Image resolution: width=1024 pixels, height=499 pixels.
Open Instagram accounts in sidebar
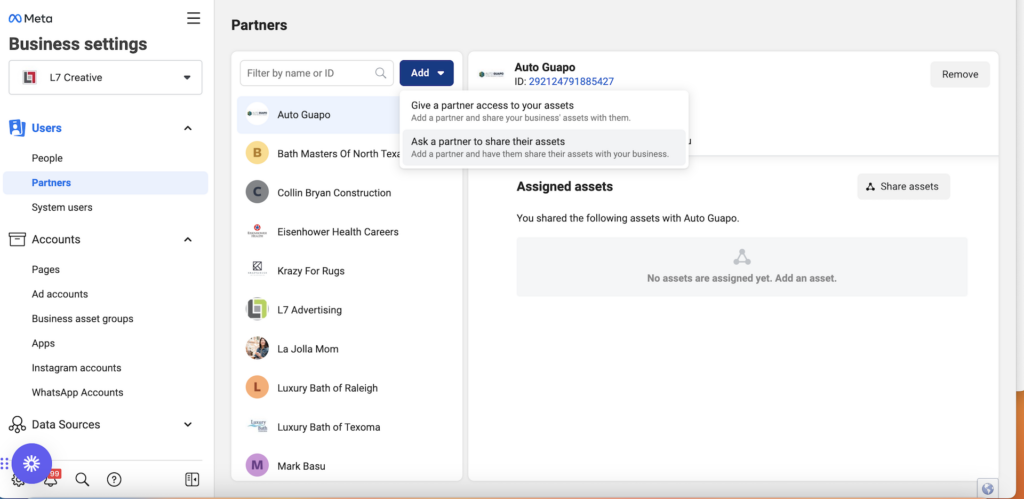[76, 368]
